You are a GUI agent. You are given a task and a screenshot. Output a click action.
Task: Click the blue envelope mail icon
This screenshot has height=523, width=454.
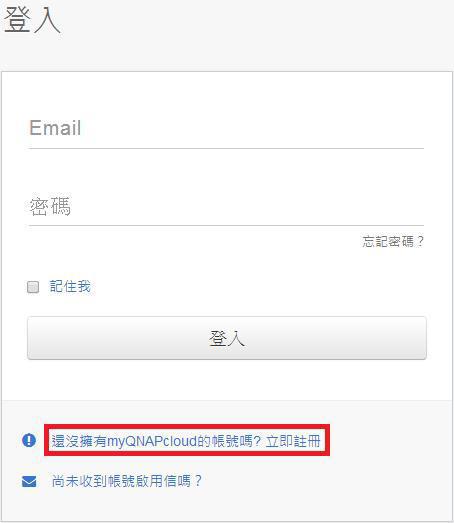29,481
